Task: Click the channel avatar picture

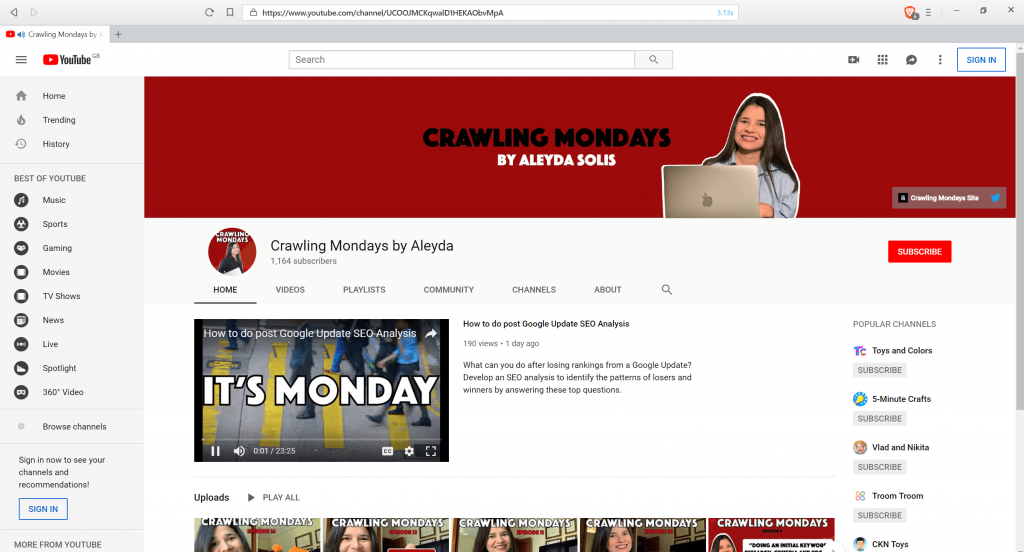Action: pyautogui.click(x=232, y=252)
